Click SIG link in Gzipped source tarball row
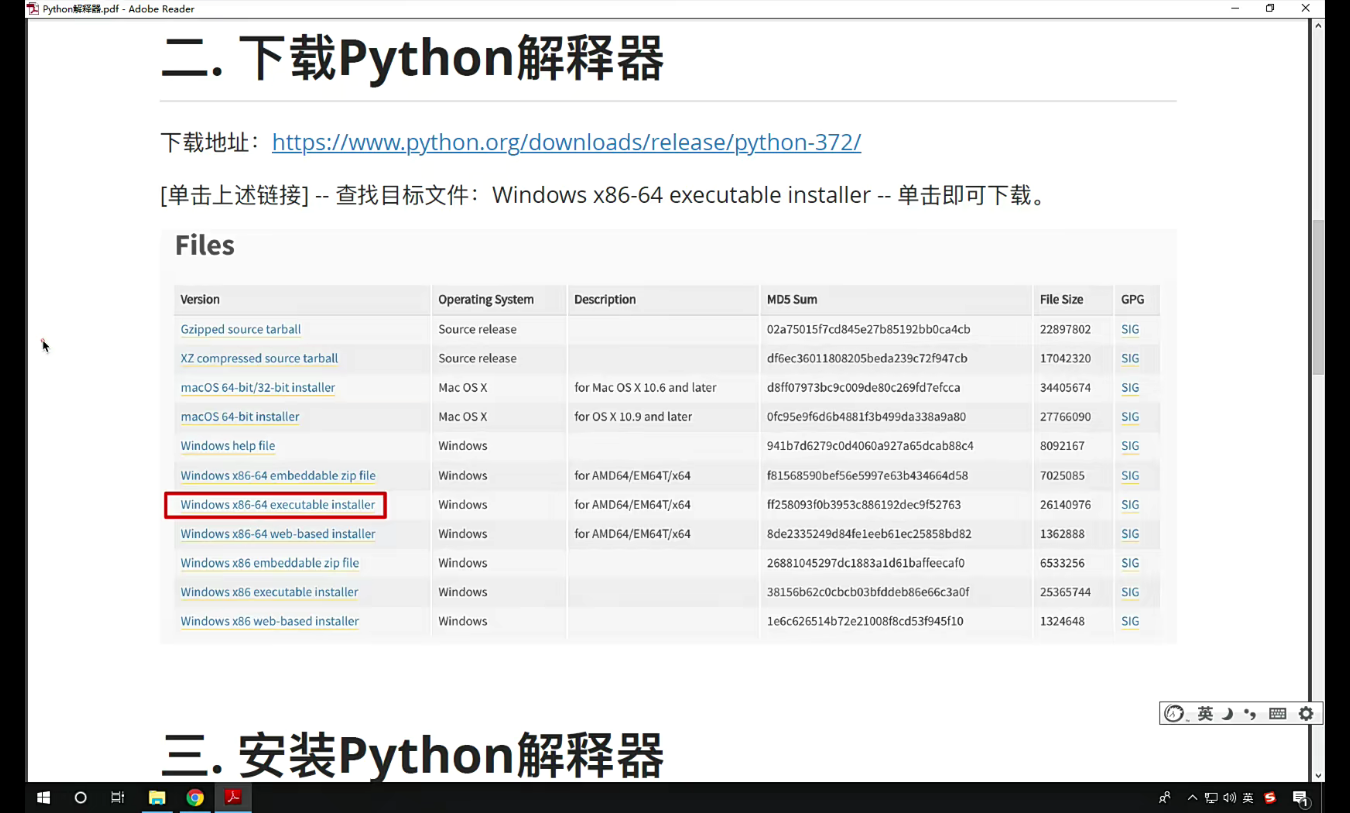This screenshot has width=1350, height=813. [x=1130, y=329]
